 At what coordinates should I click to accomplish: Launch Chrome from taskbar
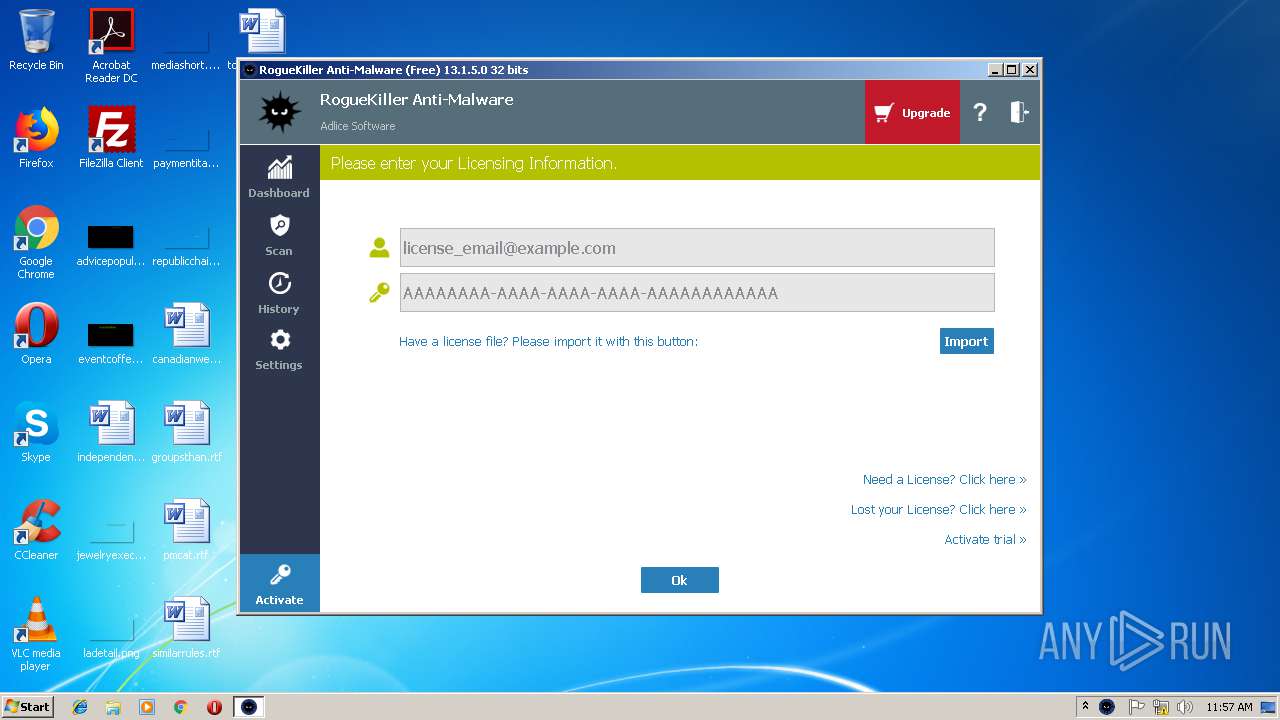pyautogui.click(x=180, y=707)
